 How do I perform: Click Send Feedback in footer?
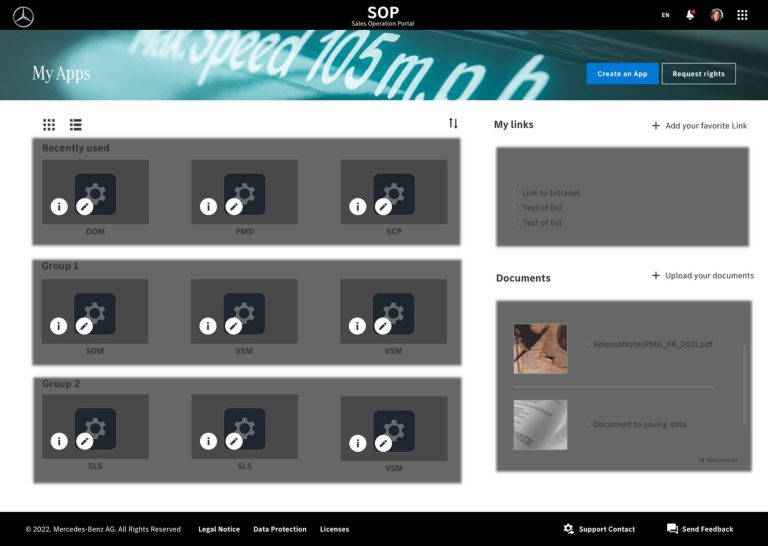700,529
